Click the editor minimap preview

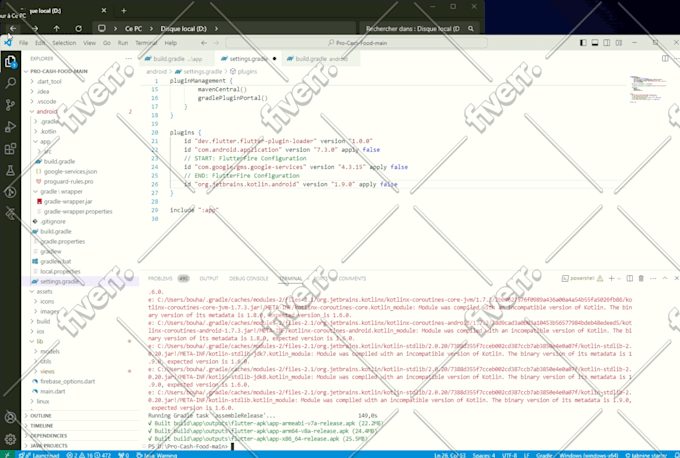pos(648,89)
